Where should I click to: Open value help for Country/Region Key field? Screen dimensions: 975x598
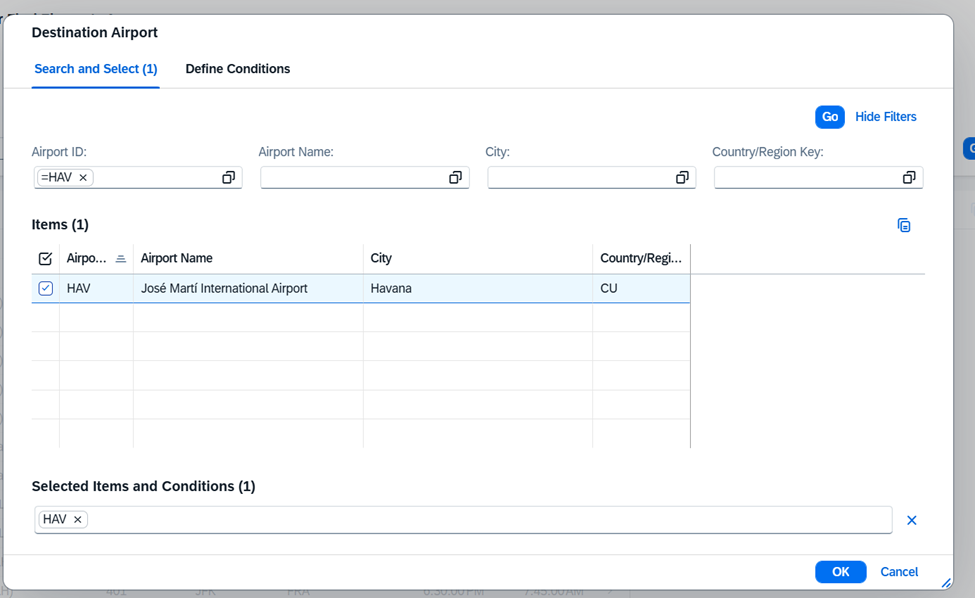pyautogui.click(x=909, y=178)
